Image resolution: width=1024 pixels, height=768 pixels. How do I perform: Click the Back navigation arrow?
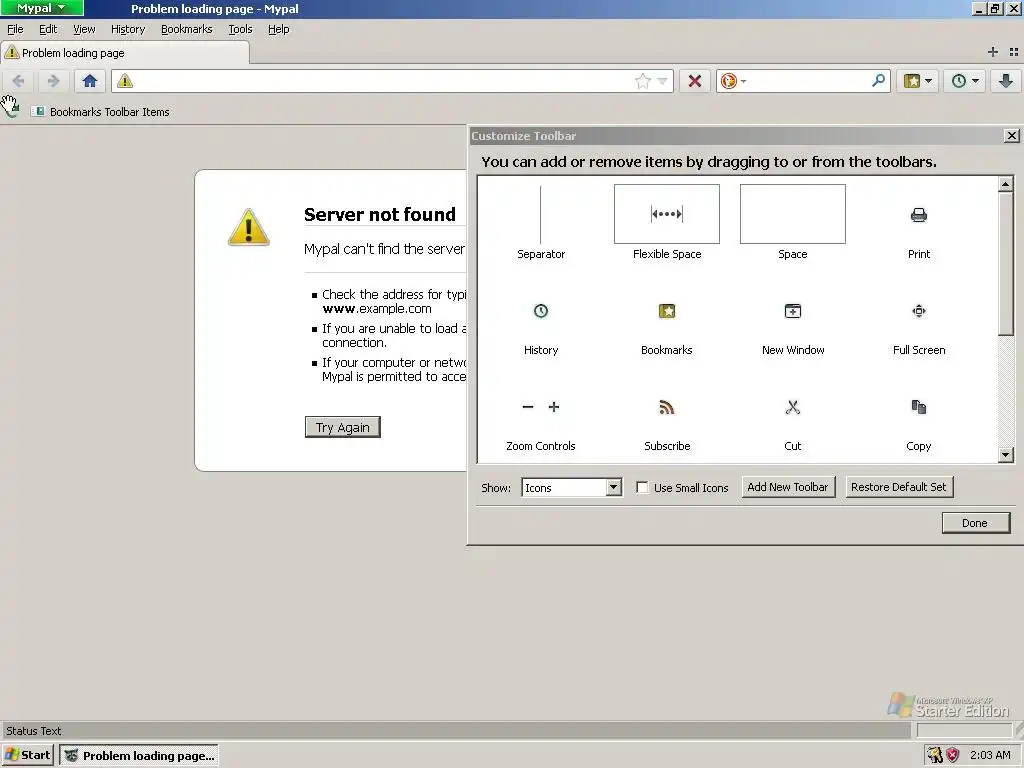click(18, 81)
